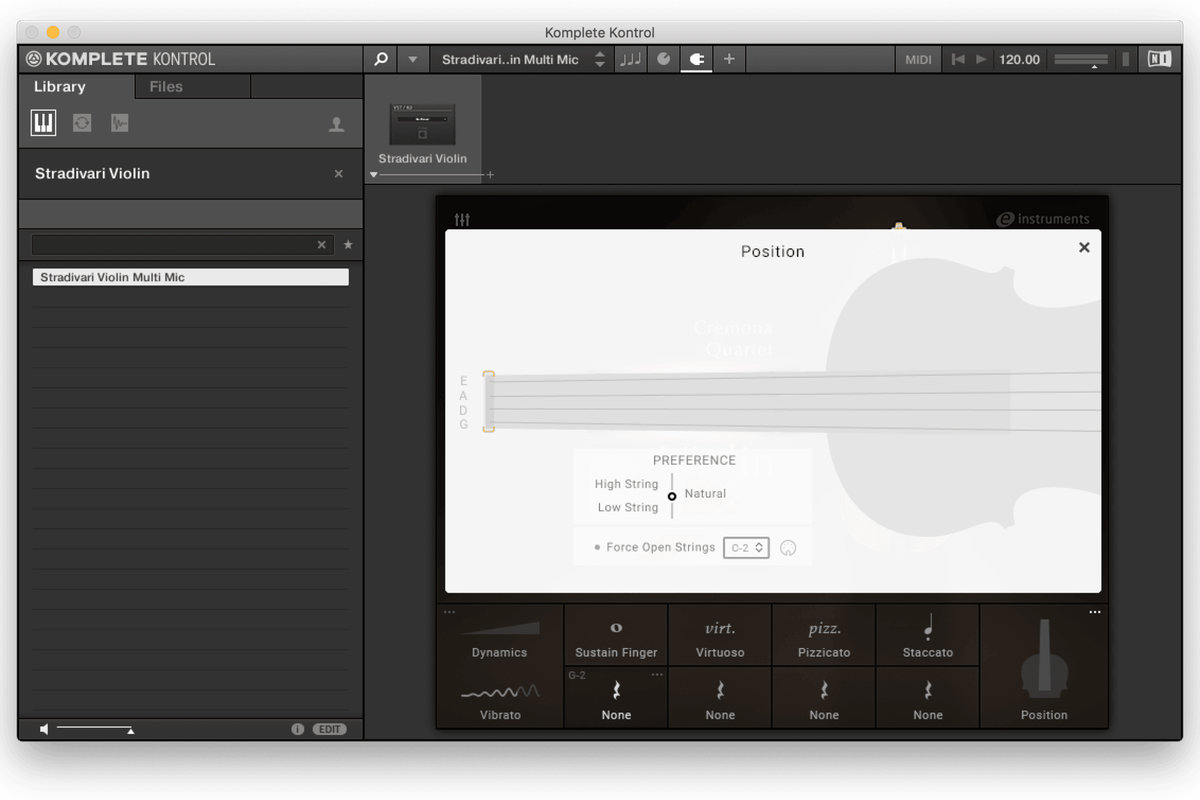Toggle the favorites star filter

pyautogui.click(x=348, y=244)
